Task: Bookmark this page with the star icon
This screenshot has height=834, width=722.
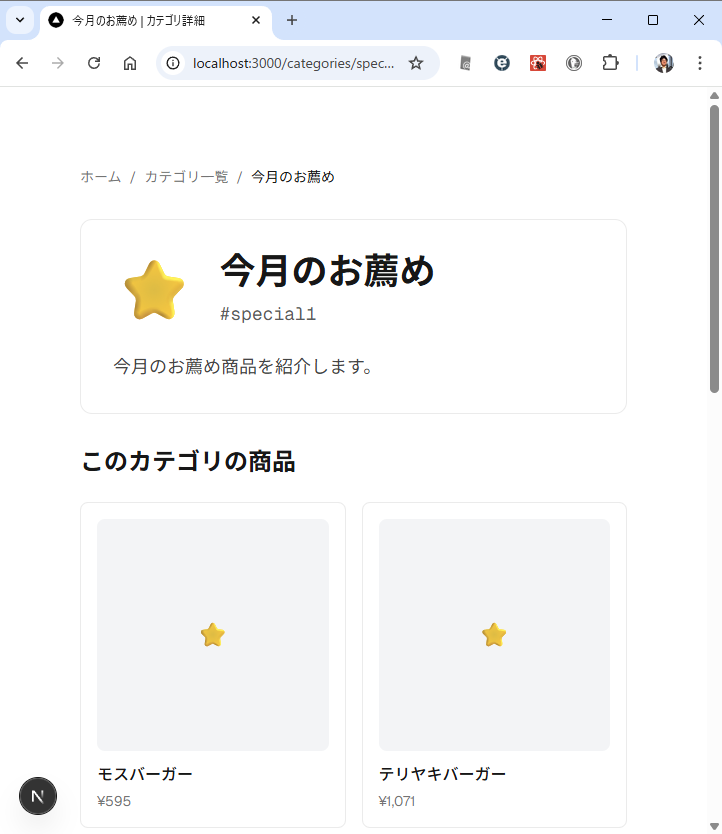Action: click(416, 63)
